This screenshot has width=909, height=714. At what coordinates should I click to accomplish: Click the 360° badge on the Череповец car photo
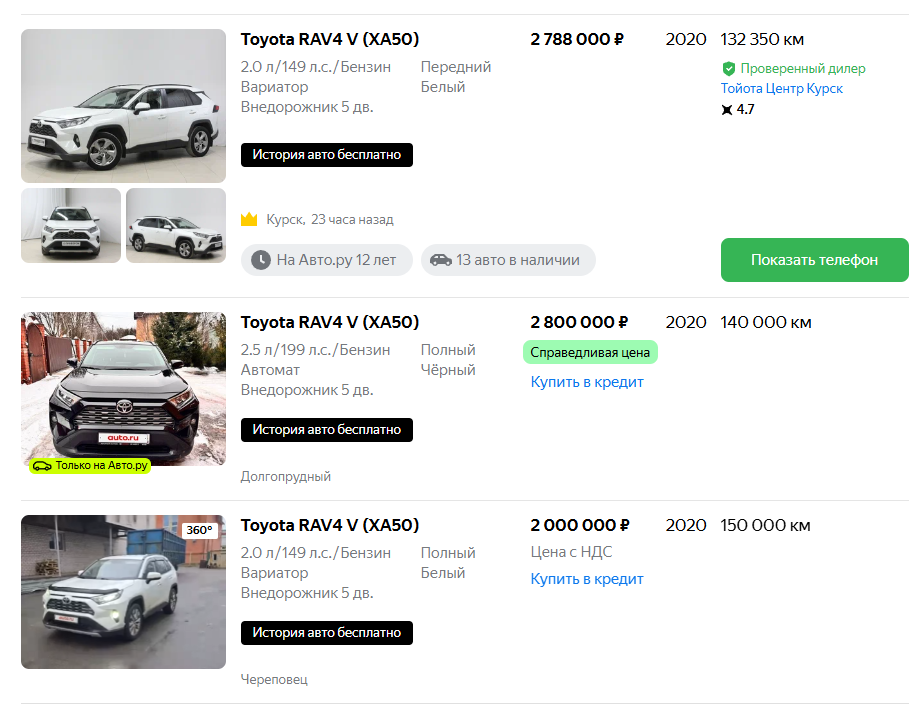point(199,530)
